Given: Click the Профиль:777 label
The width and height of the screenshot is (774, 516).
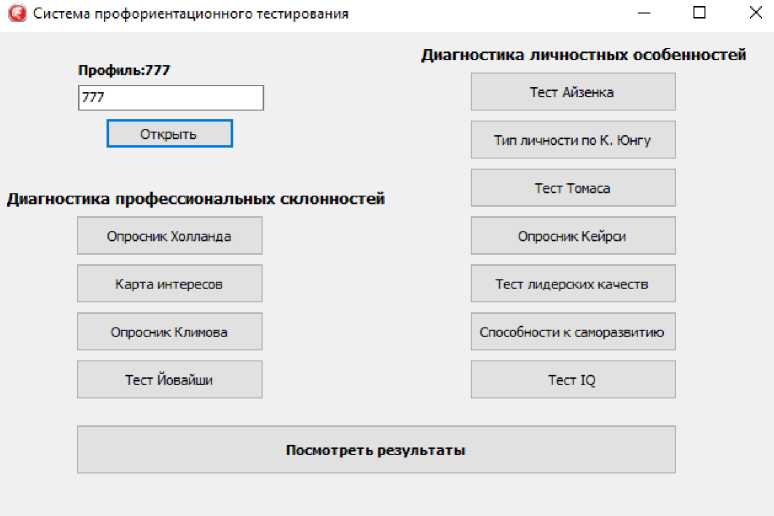Looking at the screenshot, I should 124,71.
